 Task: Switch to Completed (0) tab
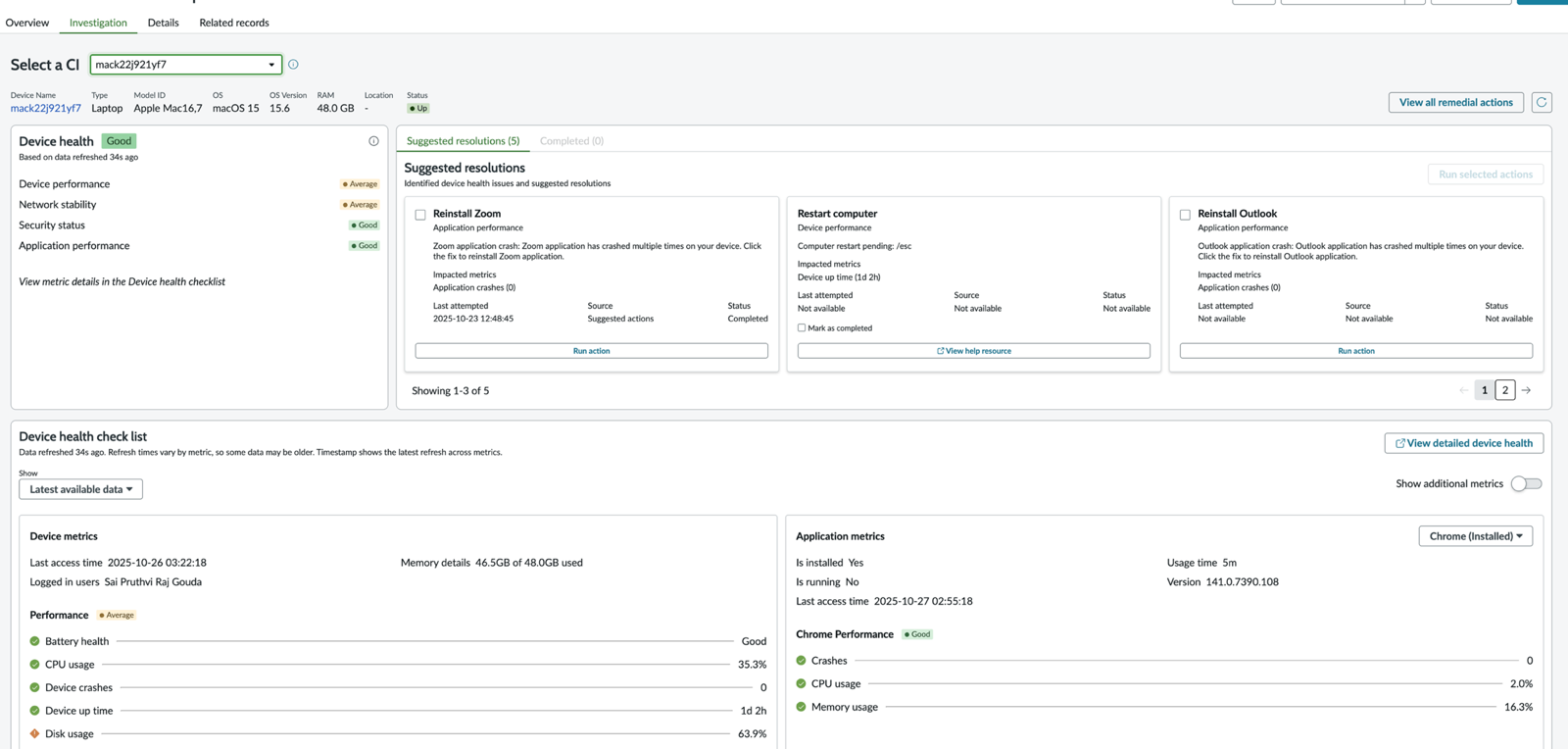coord(571,141)
